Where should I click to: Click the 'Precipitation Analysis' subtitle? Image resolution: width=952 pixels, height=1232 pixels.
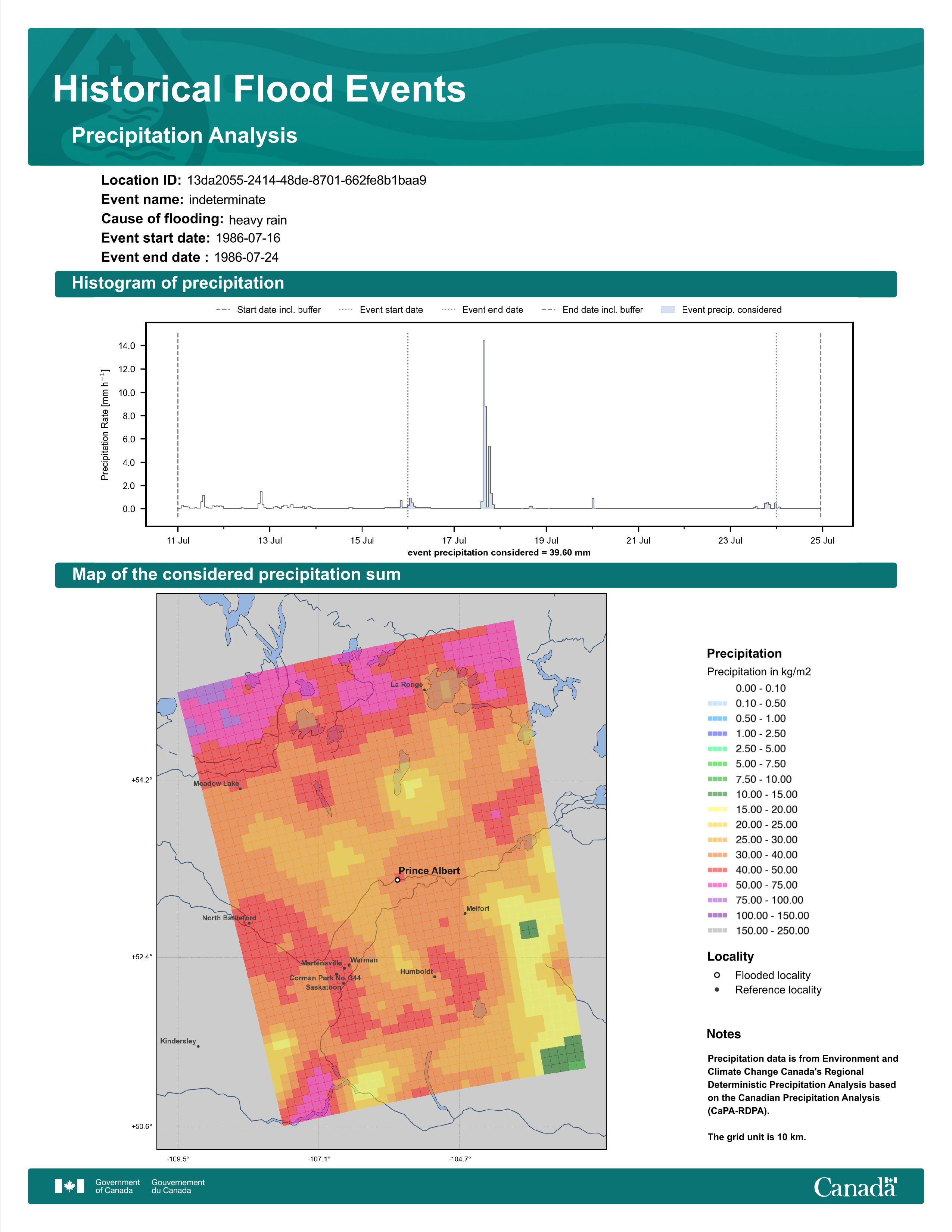(184, 136)
